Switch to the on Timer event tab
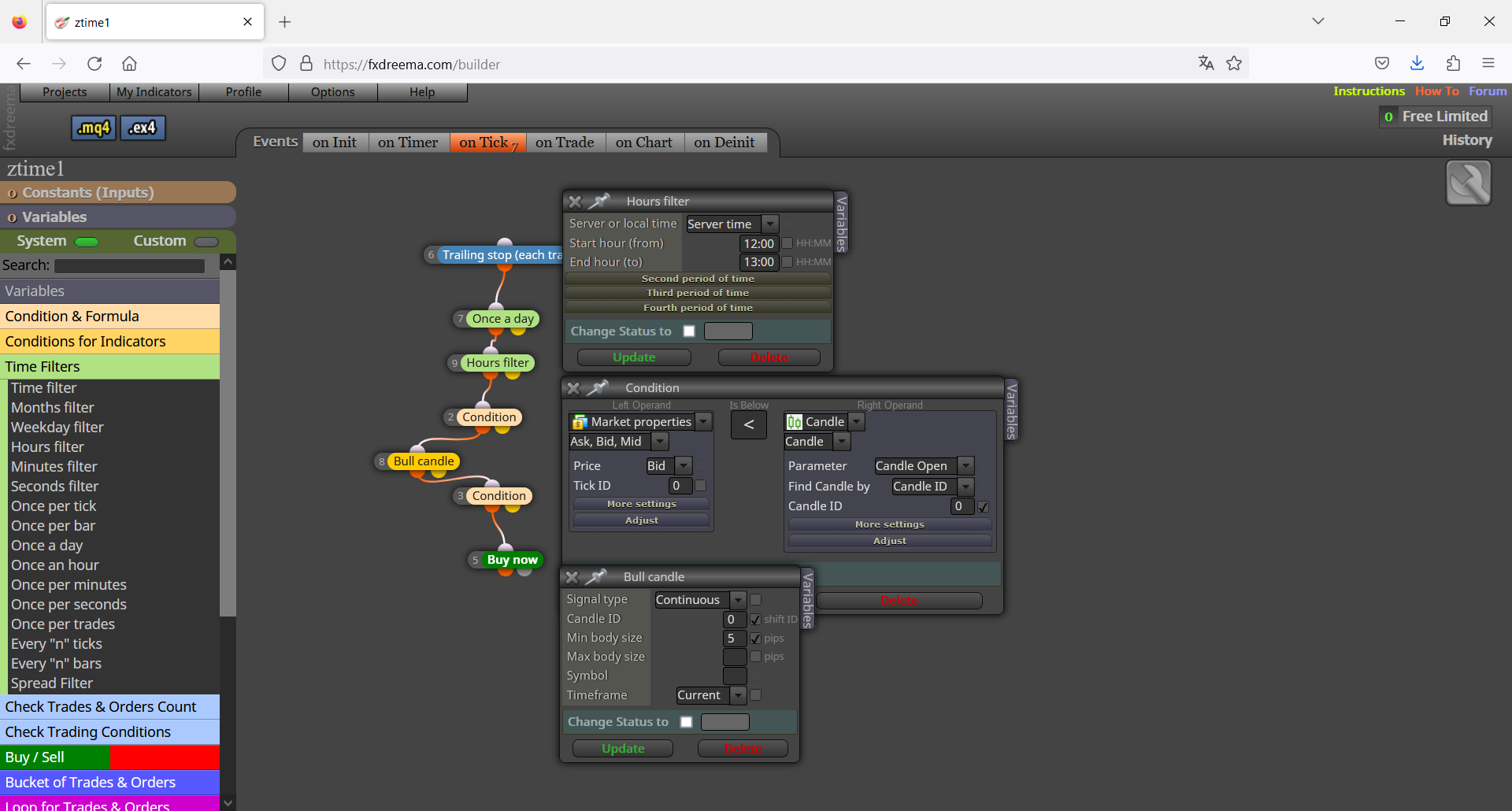The height and width of the screenshot is (811, 1512). (408, 143)
